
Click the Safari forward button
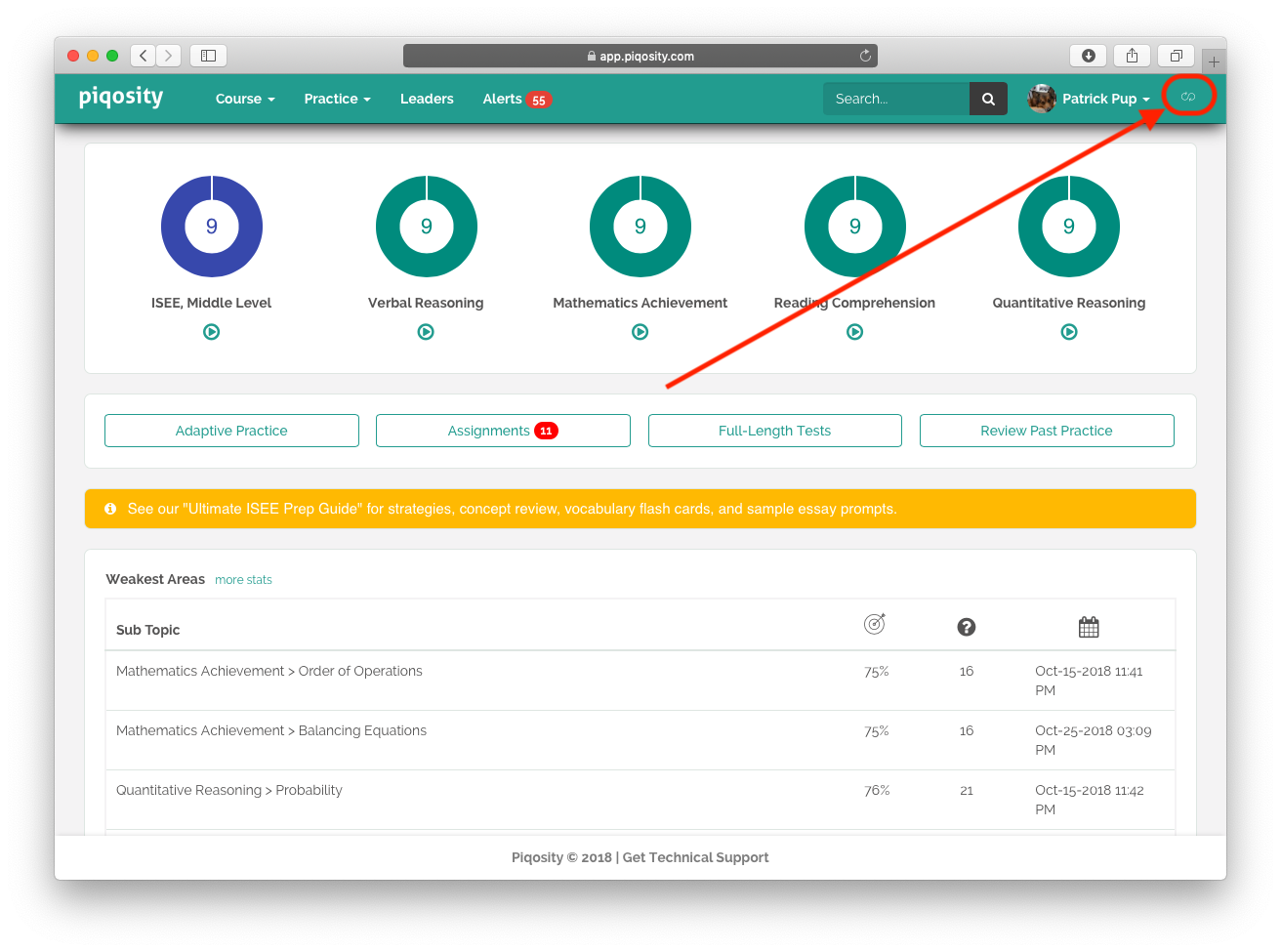169,56
